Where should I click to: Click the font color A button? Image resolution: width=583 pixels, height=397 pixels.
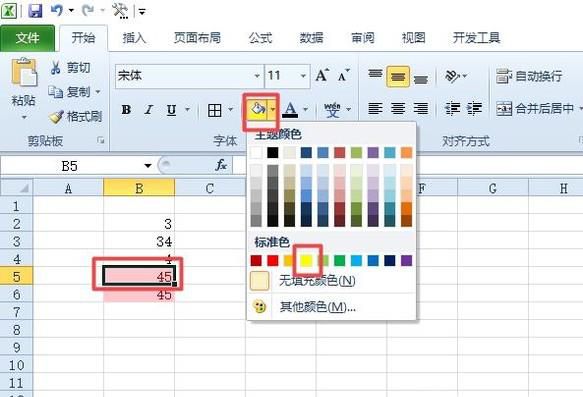point(290,110)
